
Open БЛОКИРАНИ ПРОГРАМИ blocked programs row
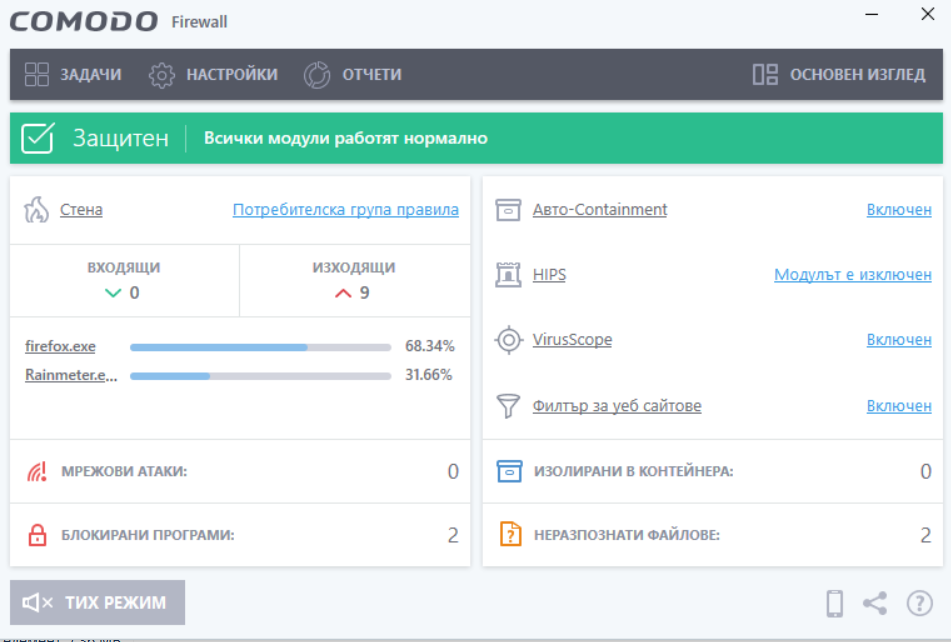(x=240, y=535)
